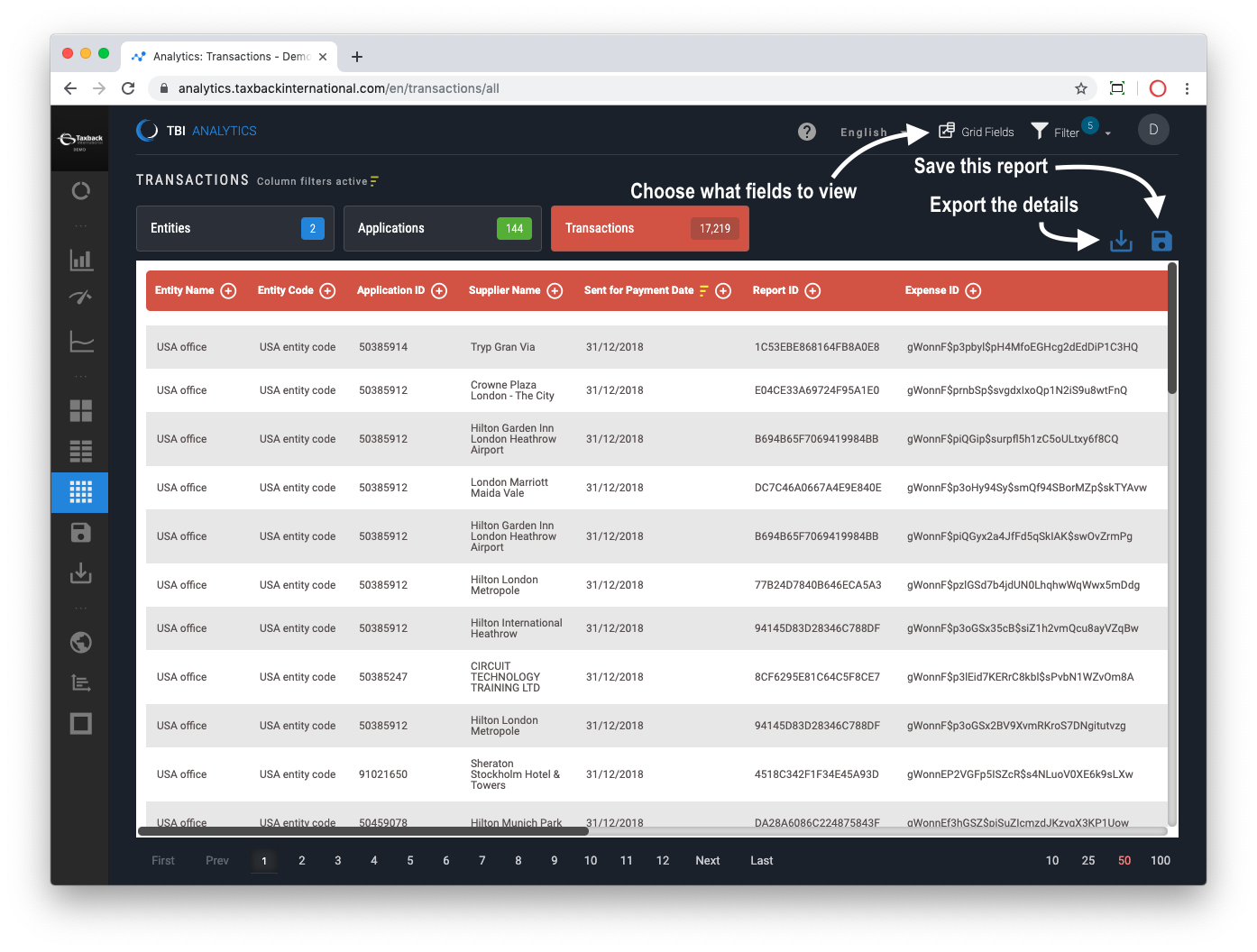Select current page 1 in pagination
1257x952 pixels.
point(264,860)
